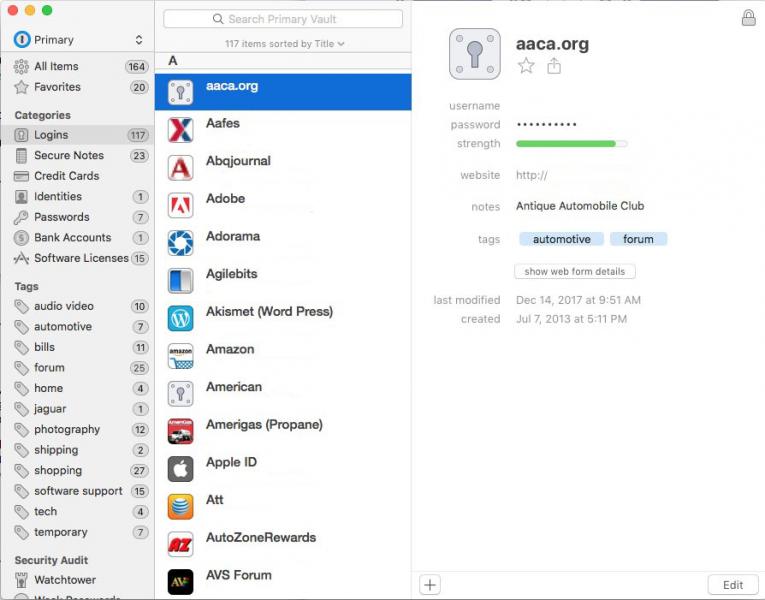The height and width of the screenshot is (600, 765).
Task: Select the Logins category
Action: (78, 135)
